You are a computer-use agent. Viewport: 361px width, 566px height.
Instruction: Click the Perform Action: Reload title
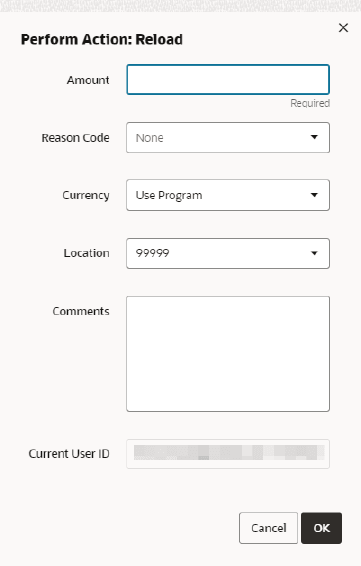point(102,39)
